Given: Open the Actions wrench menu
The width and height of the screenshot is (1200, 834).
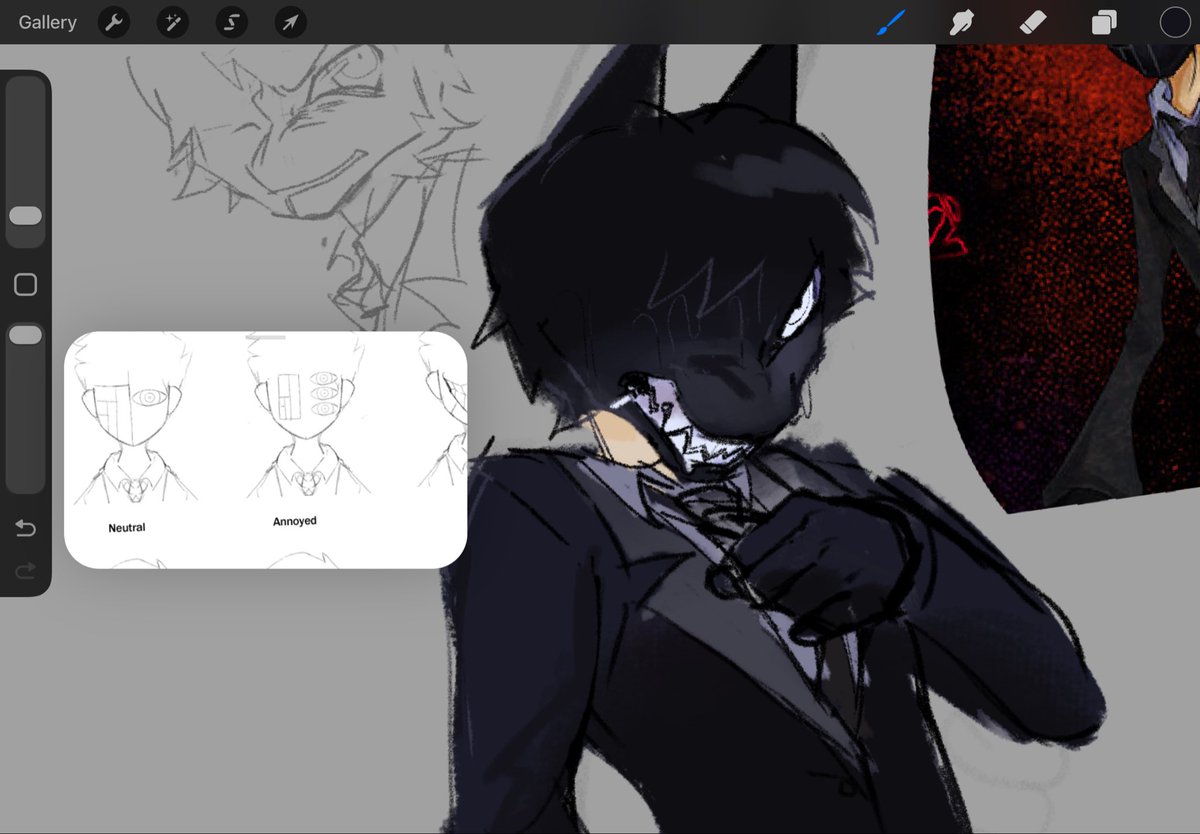Looking at the screenshot, I should [x=112, y=22].
